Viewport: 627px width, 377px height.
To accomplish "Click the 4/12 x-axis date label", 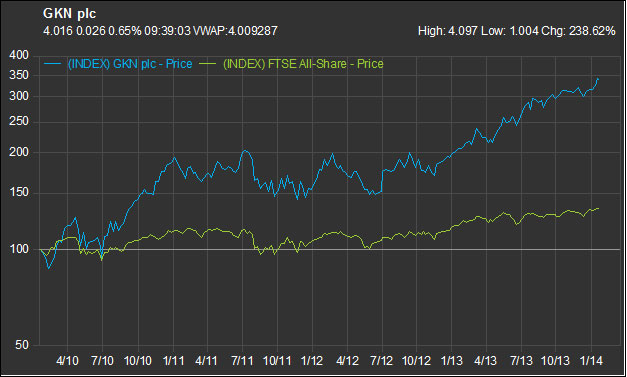I will tap(347, 361).
